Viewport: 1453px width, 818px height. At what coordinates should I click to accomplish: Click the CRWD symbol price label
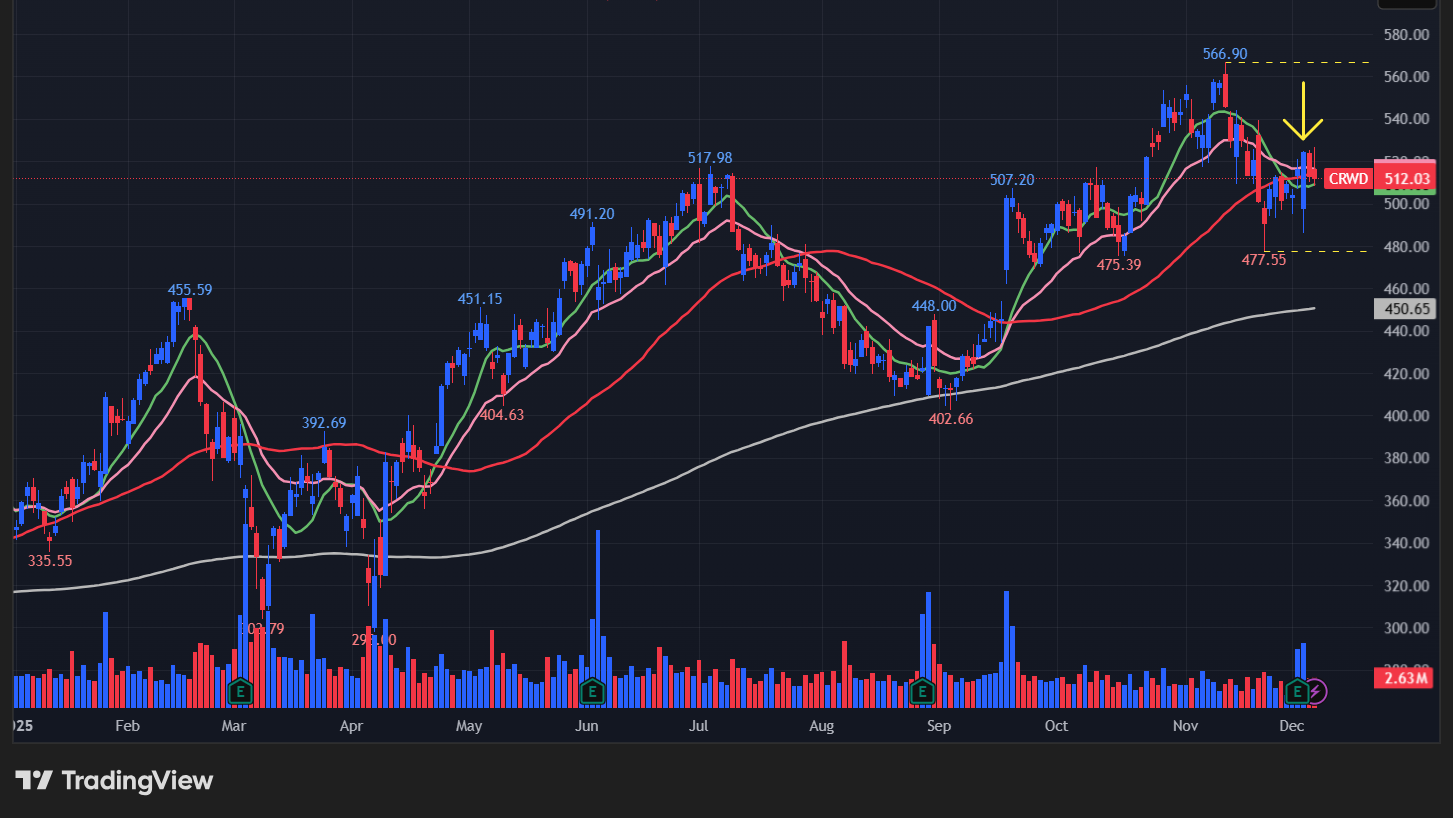[x=1346, y=179]
